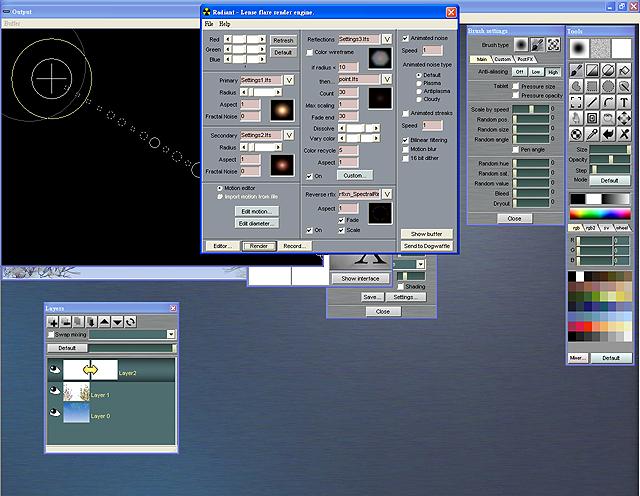
Task: Move layer down with down arrow icon
Action: pos(117,322)
